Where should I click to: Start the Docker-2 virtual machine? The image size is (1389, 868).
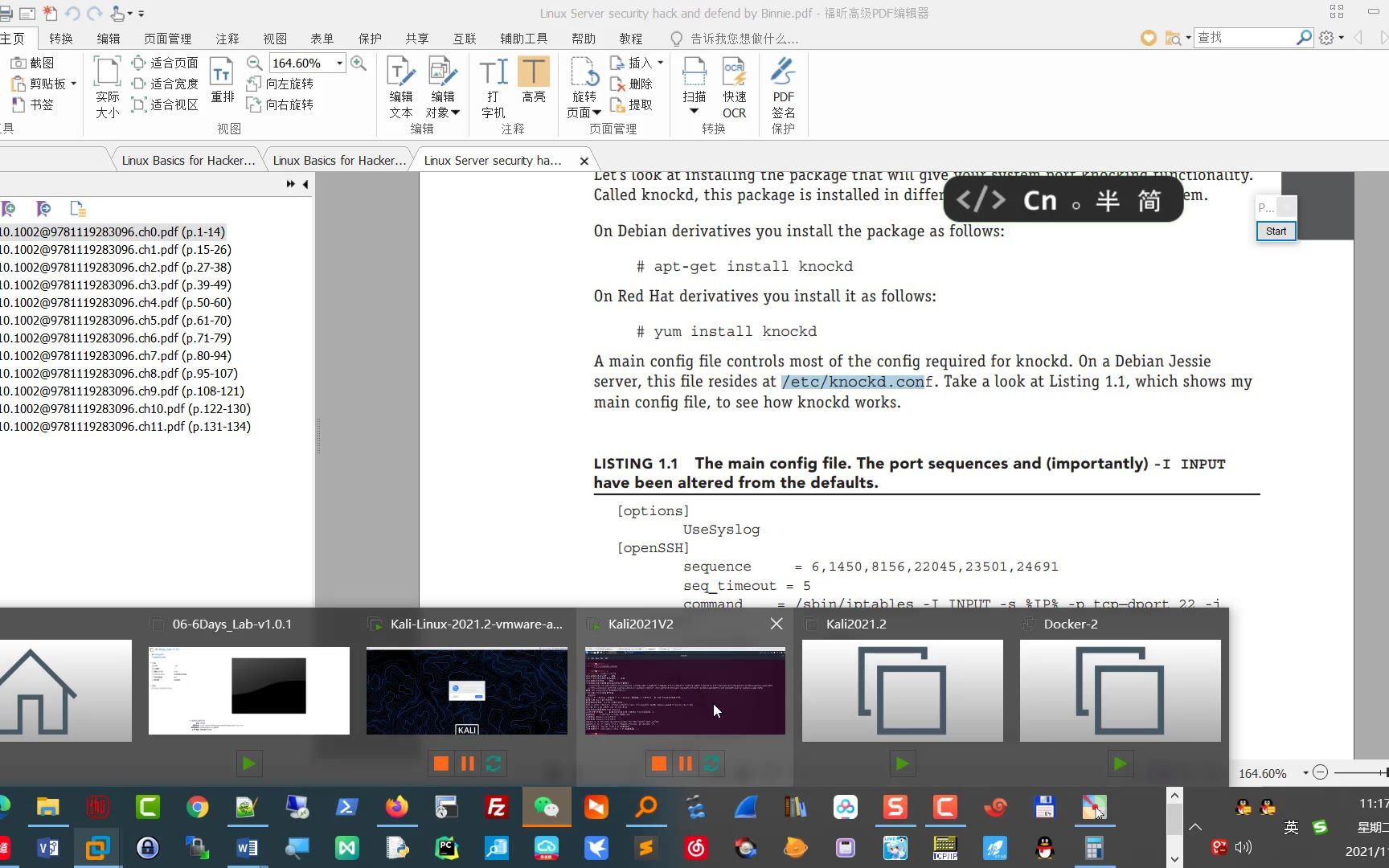point(1120,764)
